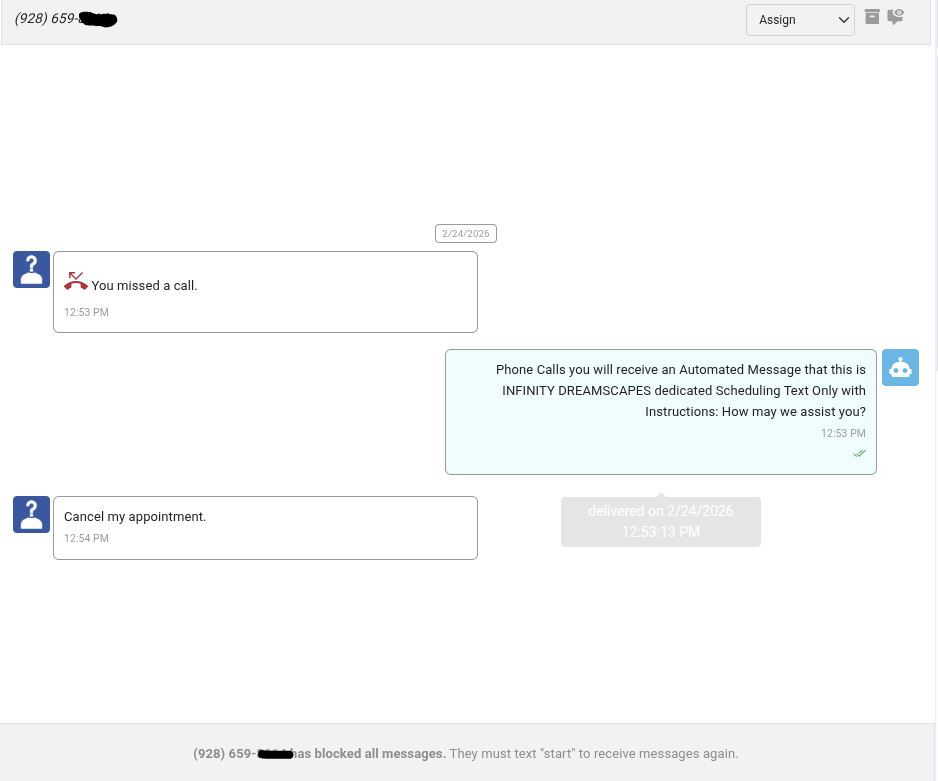Select the "Cancel my appointment." message text
The width and height of the screenshot is (938, 781).
pyautogui.click(x=135, y=517)
